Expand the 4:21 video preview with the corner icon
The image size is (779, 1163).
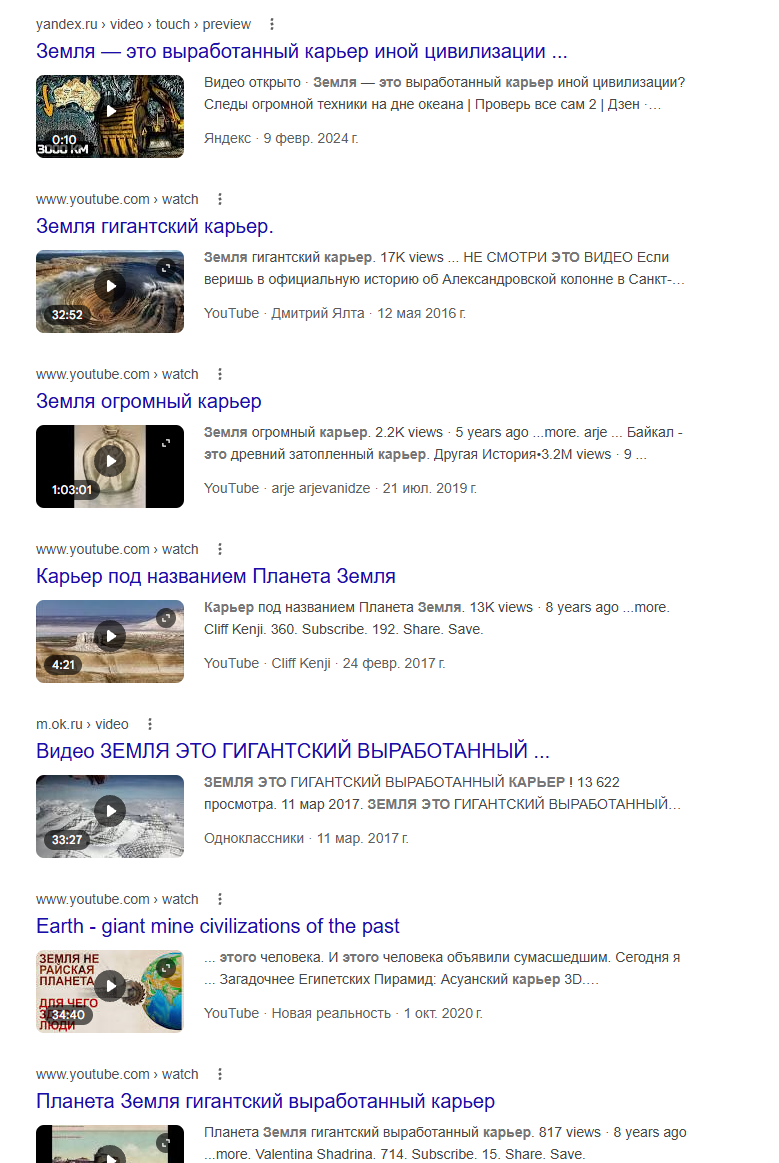tap(166, 618)
